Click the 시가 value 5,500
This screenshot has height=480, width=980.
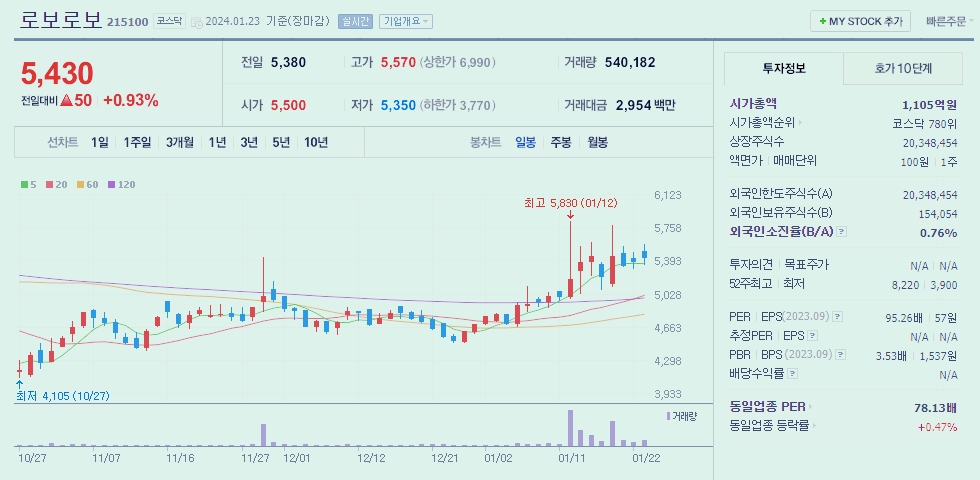tap(288, 105)
